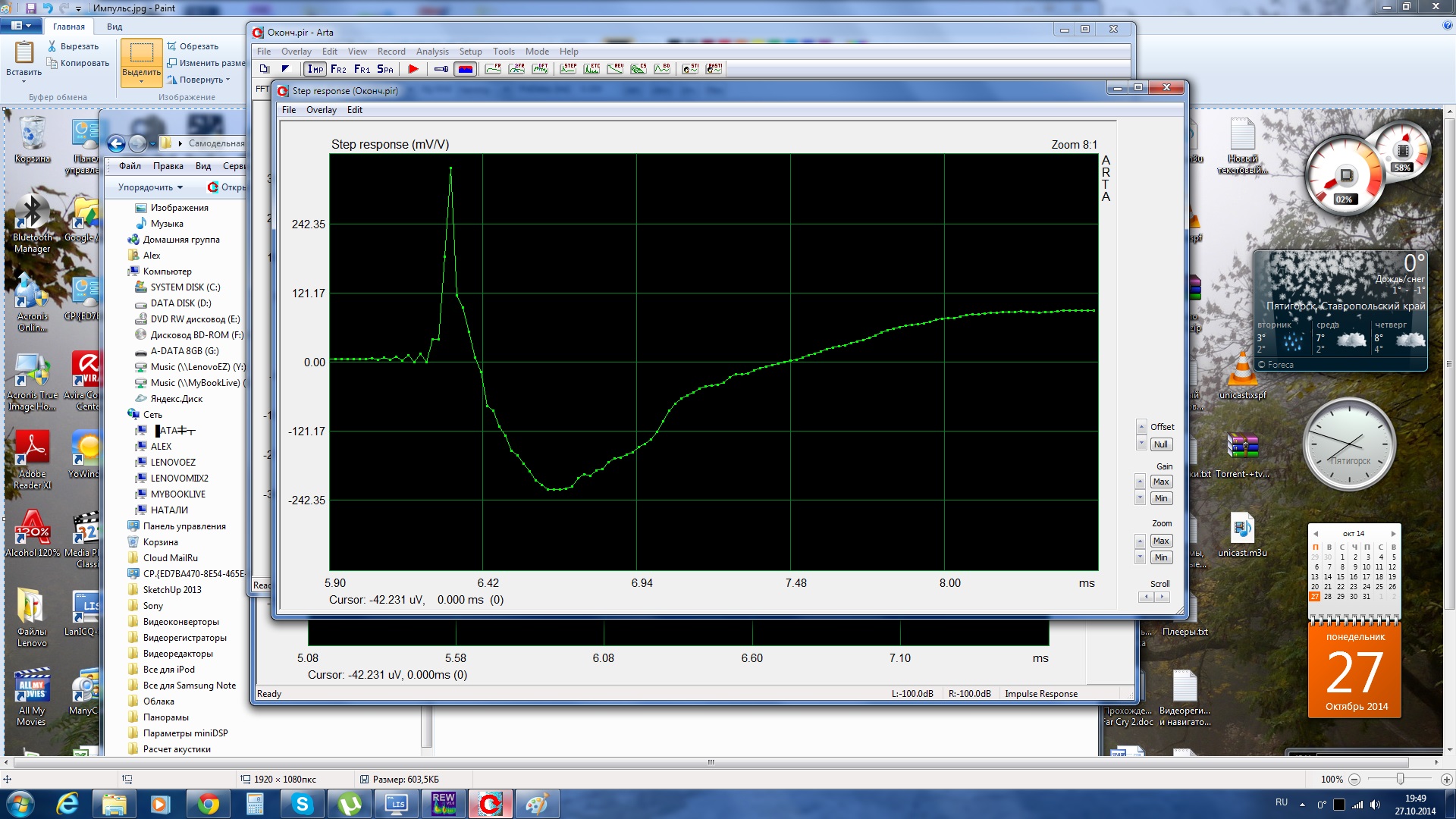
Task: Click Вырезать in Paint ribbon
Action: coord(73,46)
